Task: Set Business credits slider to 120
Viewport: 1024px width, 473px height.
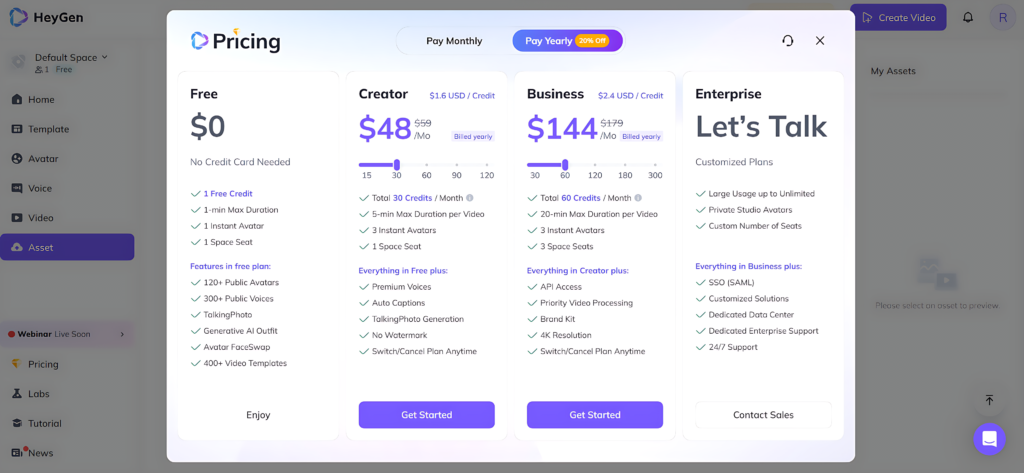Action: 595,165
